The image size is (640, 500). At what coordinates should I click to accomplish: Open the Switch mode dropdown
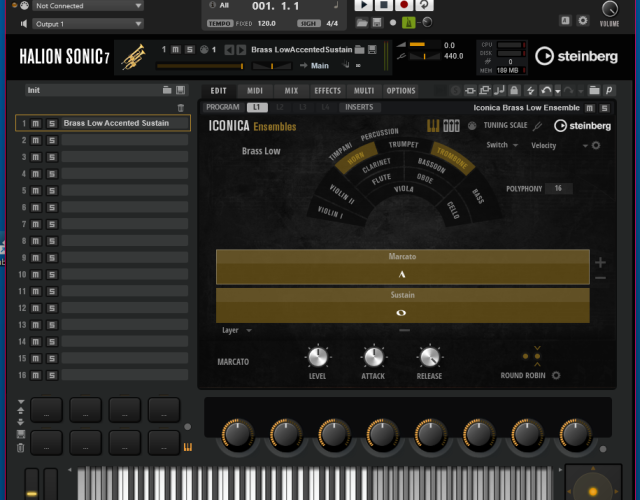(x=502, y=145)
